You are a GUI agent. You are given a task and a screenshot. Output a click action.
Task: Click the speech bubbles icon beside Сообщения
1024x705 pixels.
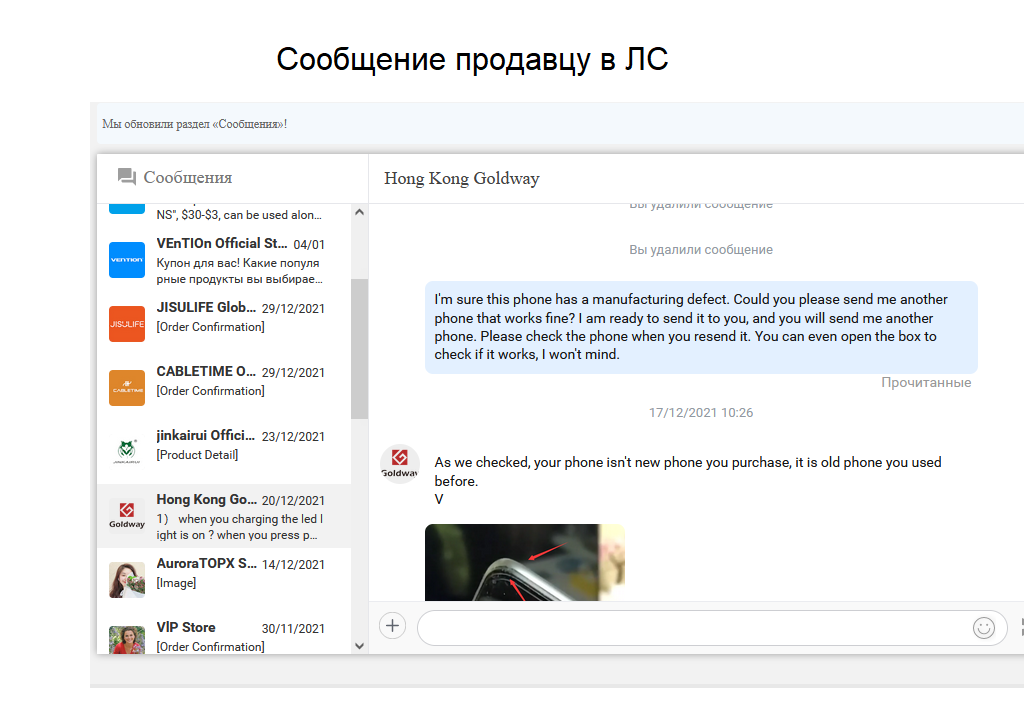[127, 177]
